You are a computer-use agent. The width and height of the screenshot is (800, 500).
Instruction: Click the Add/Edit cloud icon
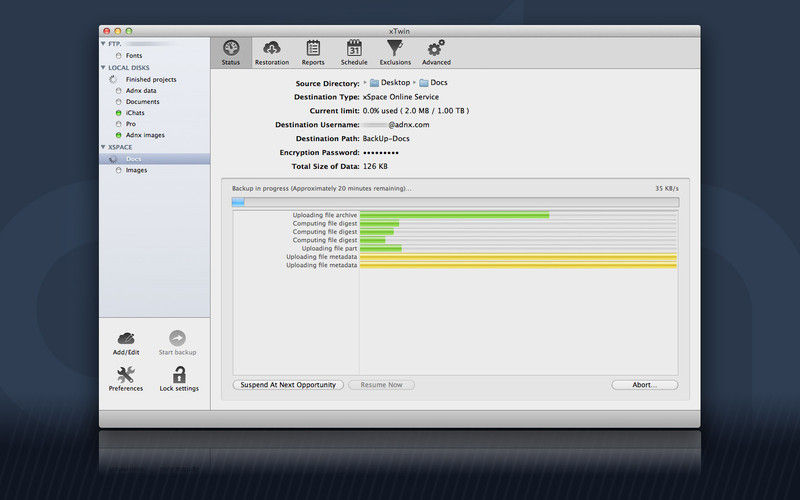[126, 338]
